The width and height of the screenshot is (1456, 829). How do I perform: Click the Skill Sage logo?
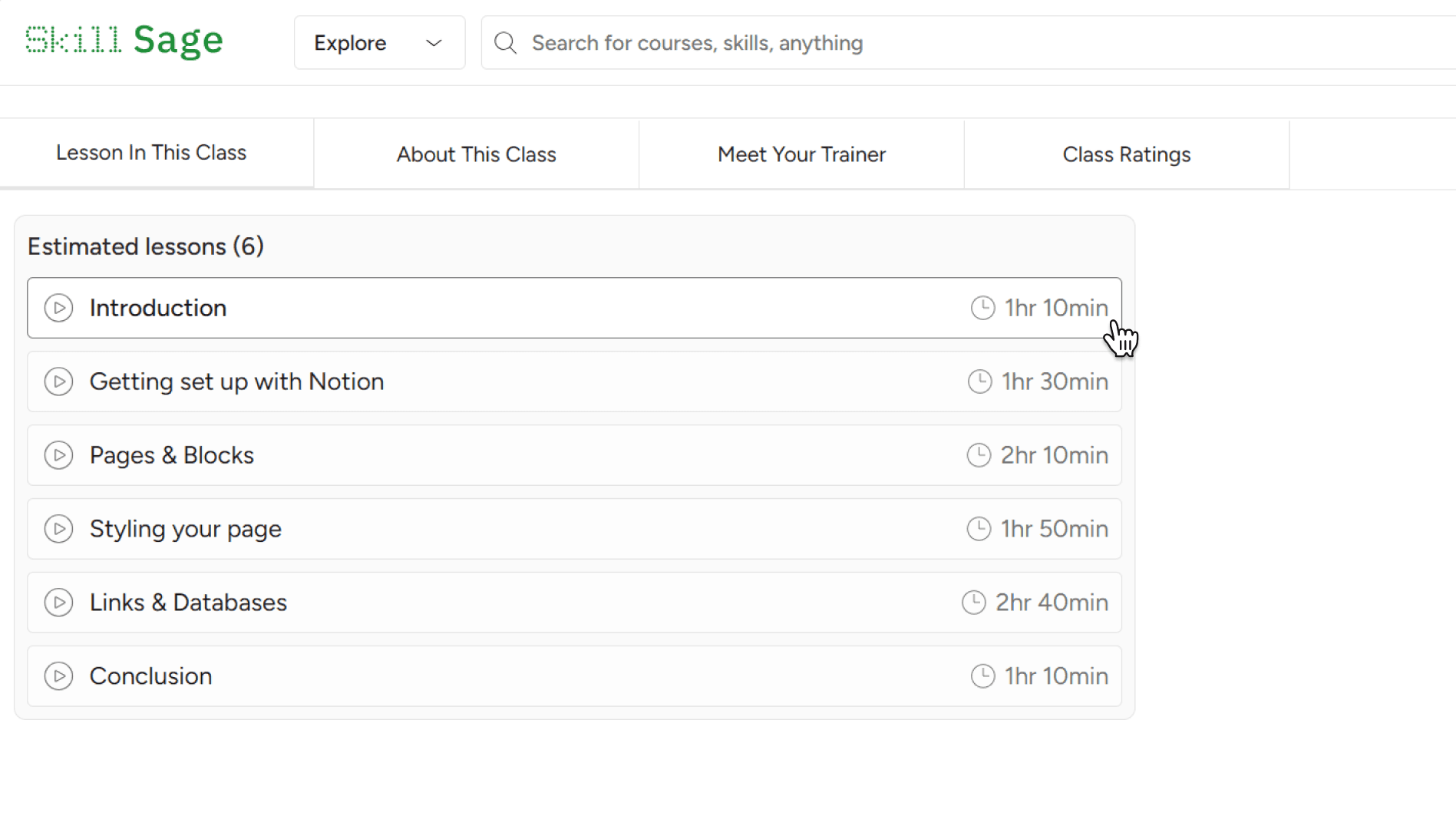click(x=124, y=40)
